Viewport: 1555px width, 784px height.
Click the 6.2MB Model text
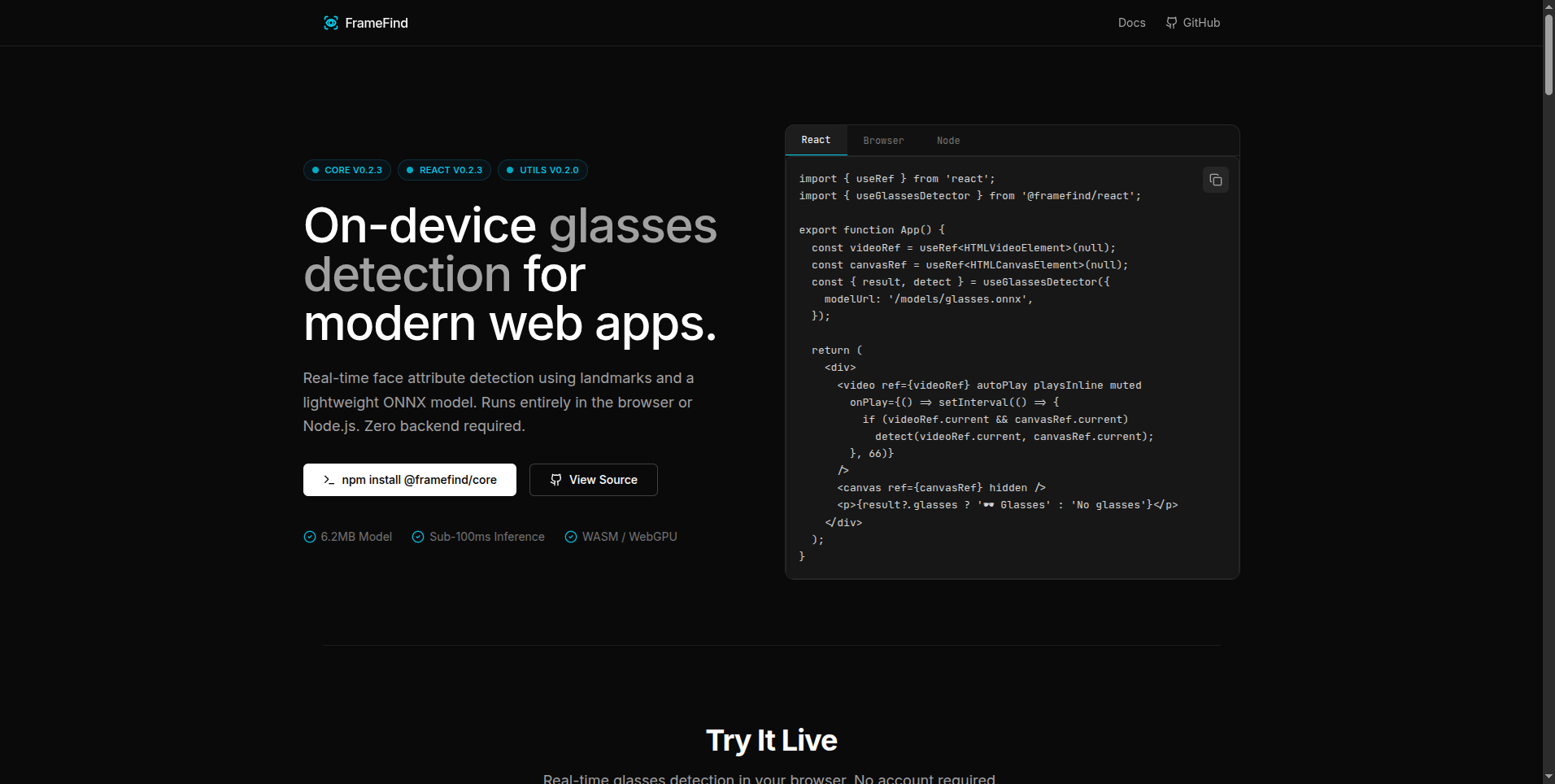click(356, 537)
